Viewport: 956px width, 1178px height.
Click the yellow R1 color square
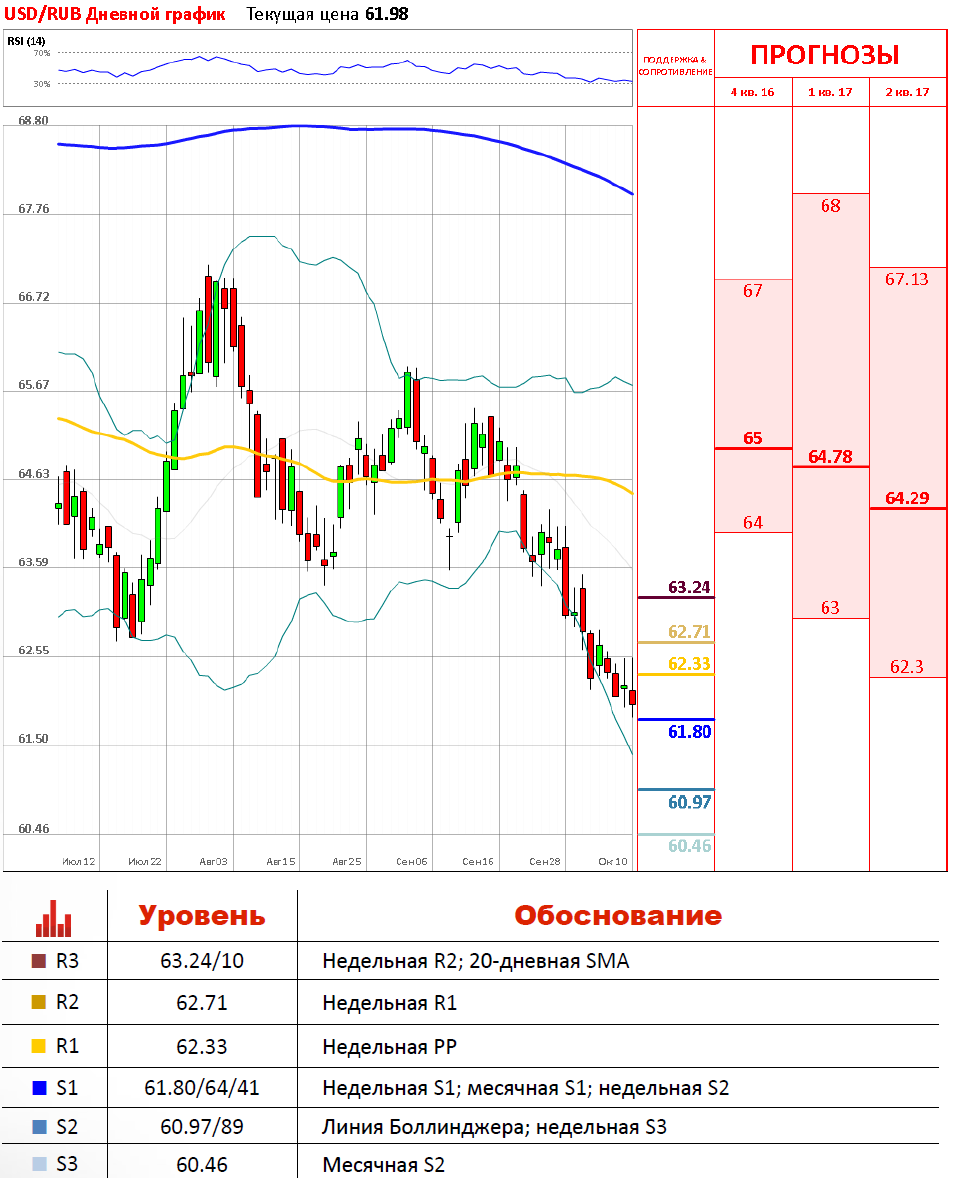pyautogui.click(x=39, y=1047)
